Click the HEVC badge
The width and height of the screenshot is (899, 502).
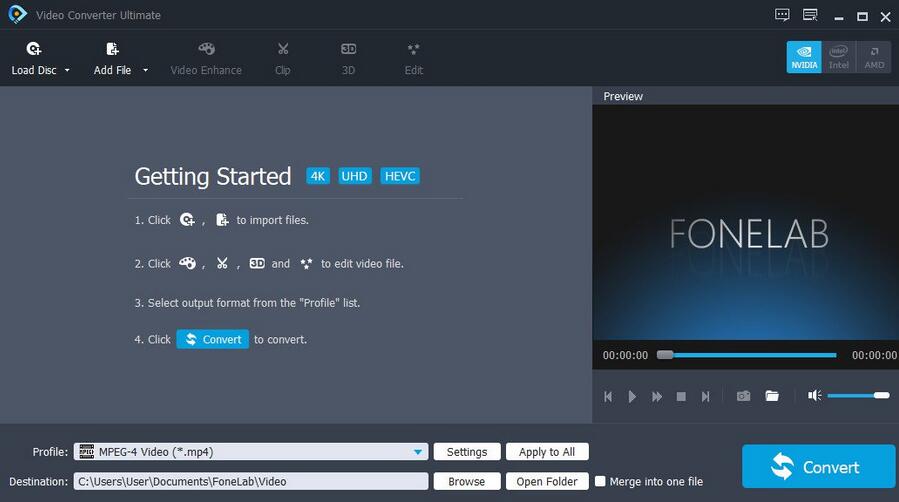400,176
